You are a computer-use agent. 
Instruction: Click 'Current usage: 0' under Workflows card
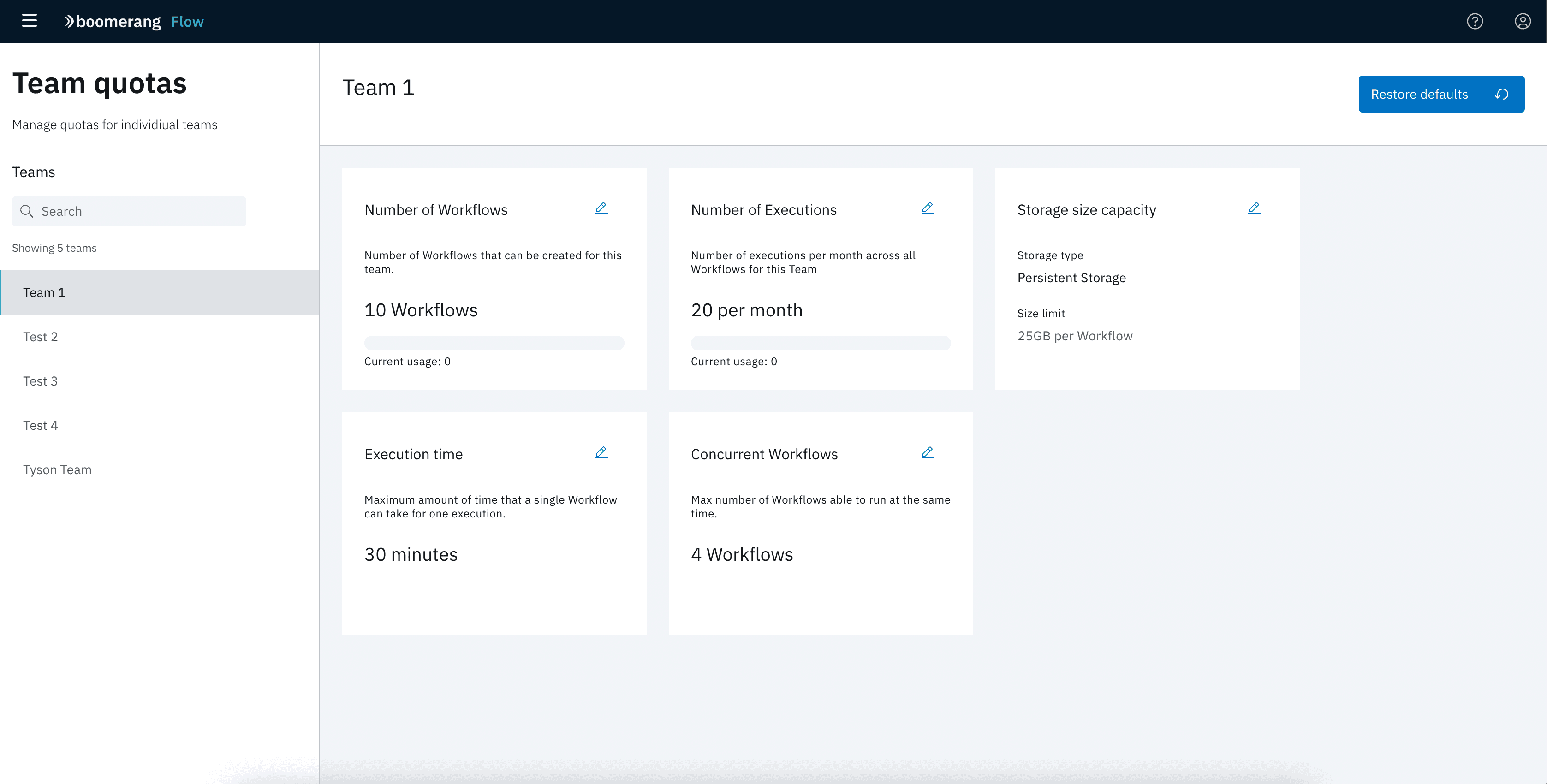point(407,362)
